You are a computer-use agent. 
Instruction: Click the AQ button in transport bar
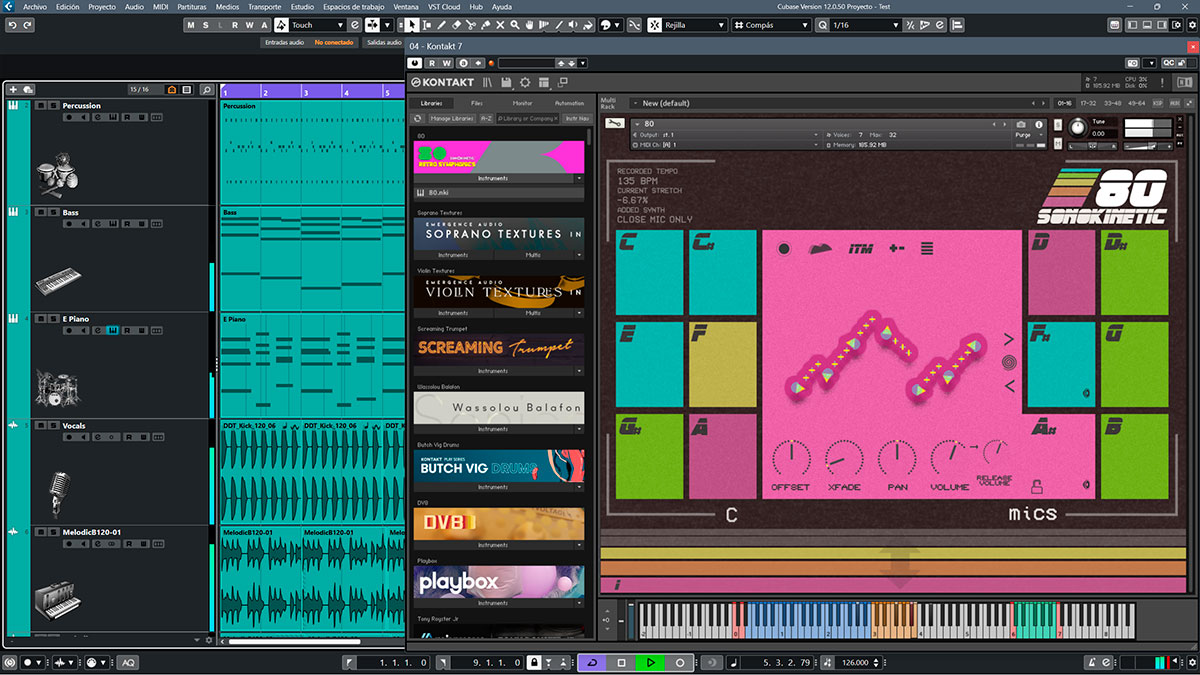pyautogui.click(x=128, y=662)
